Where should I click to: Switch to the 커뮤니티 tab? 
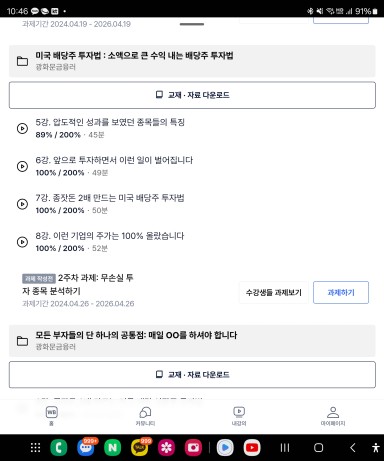(145, 415)
